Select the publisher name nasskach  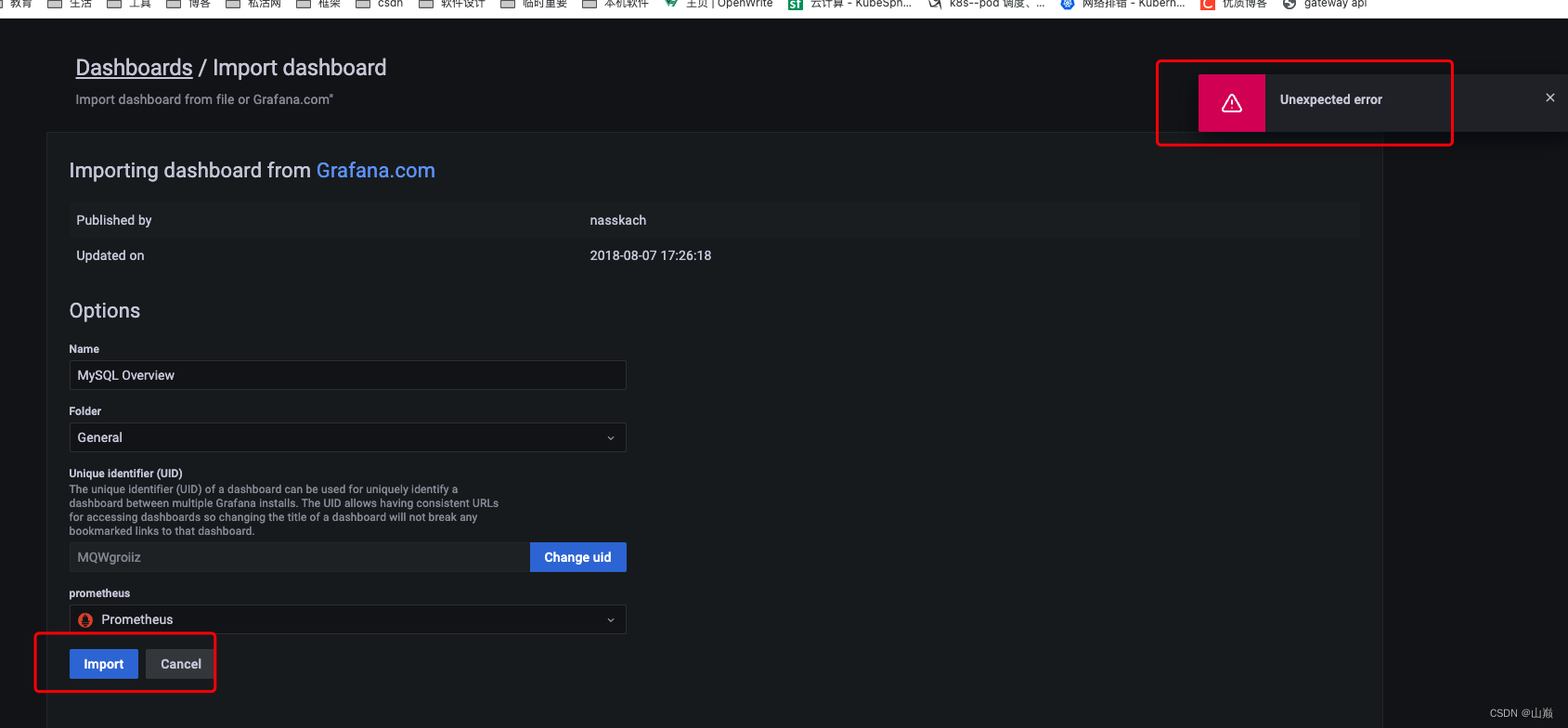pyautogui.click(x=618, y=220)
